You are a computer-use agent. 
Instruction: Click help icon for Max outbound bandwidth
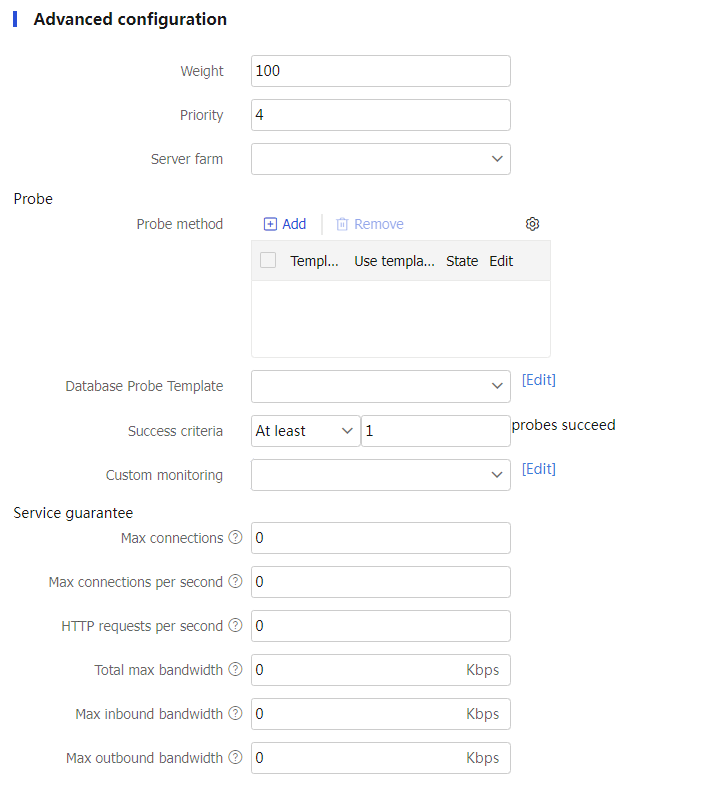(235, 758)
